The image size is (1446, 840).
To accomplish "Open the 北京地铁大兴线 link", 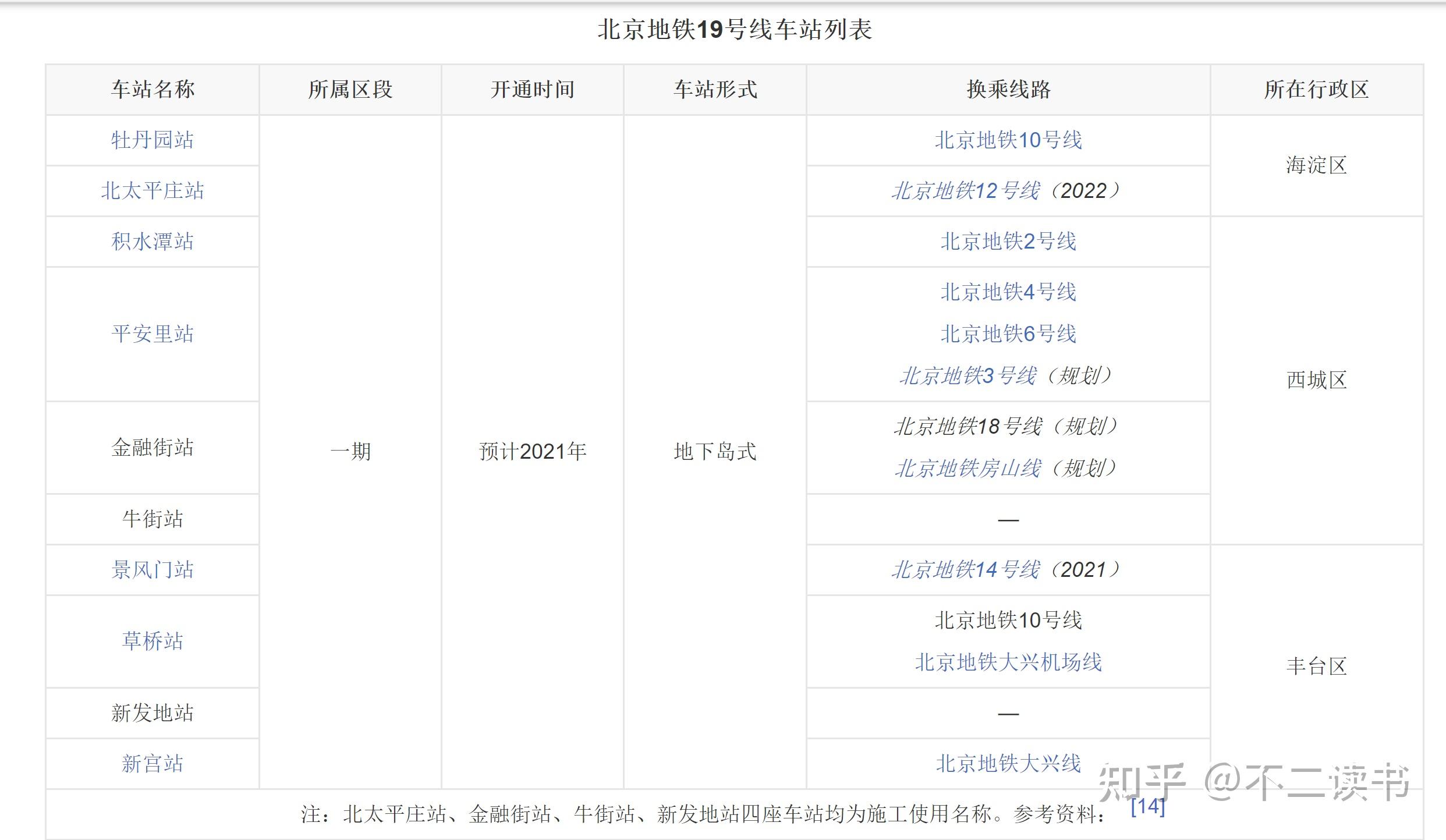I will click(x=1008, y=764).
